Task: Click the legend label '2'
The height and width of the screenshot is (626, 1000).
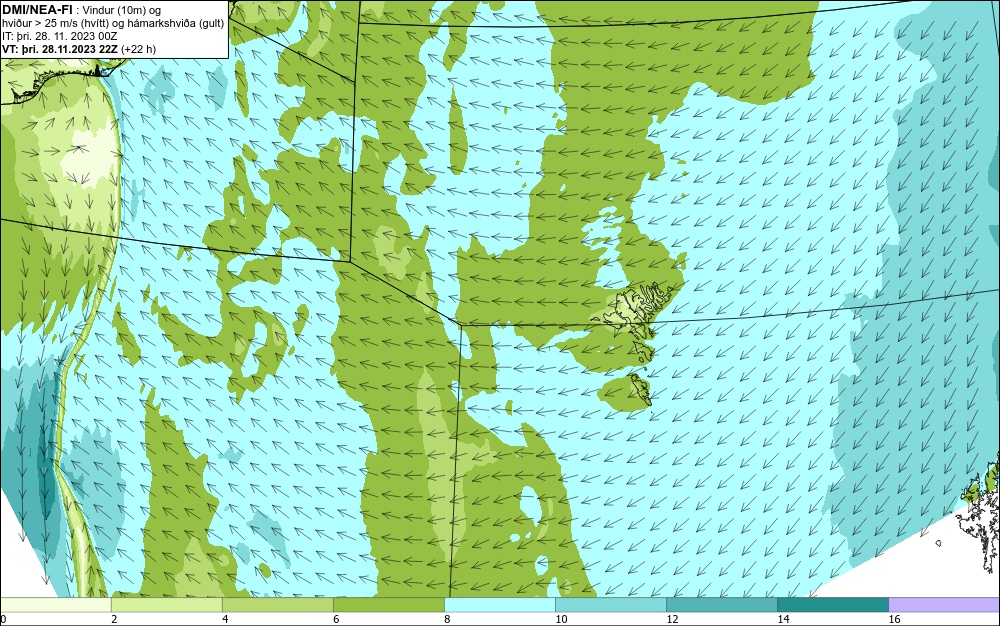Action: point(114,619)
